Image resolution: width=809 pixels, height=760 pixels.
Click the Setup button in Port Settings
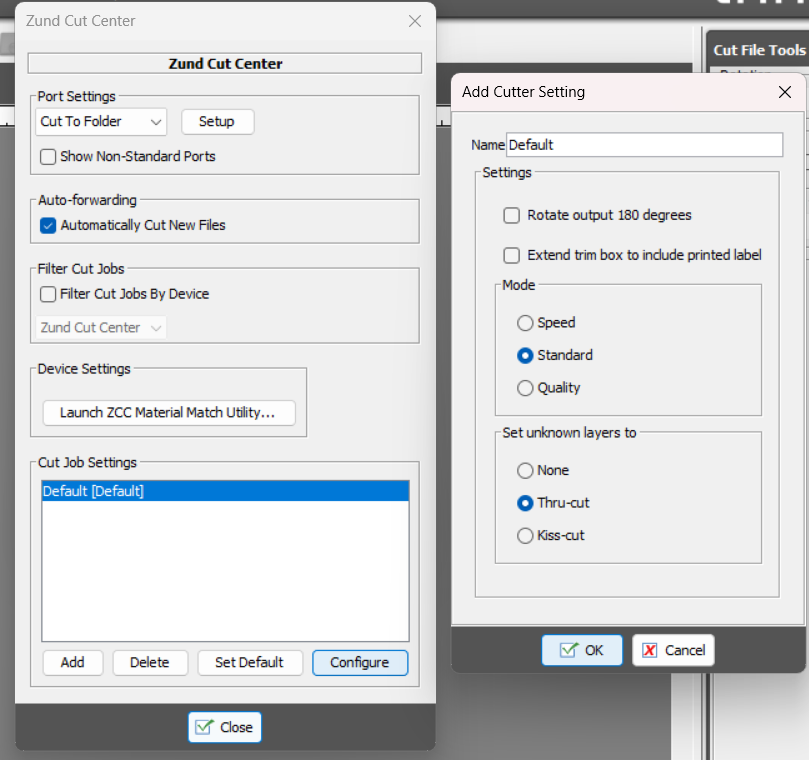click(x=217, y=122)
